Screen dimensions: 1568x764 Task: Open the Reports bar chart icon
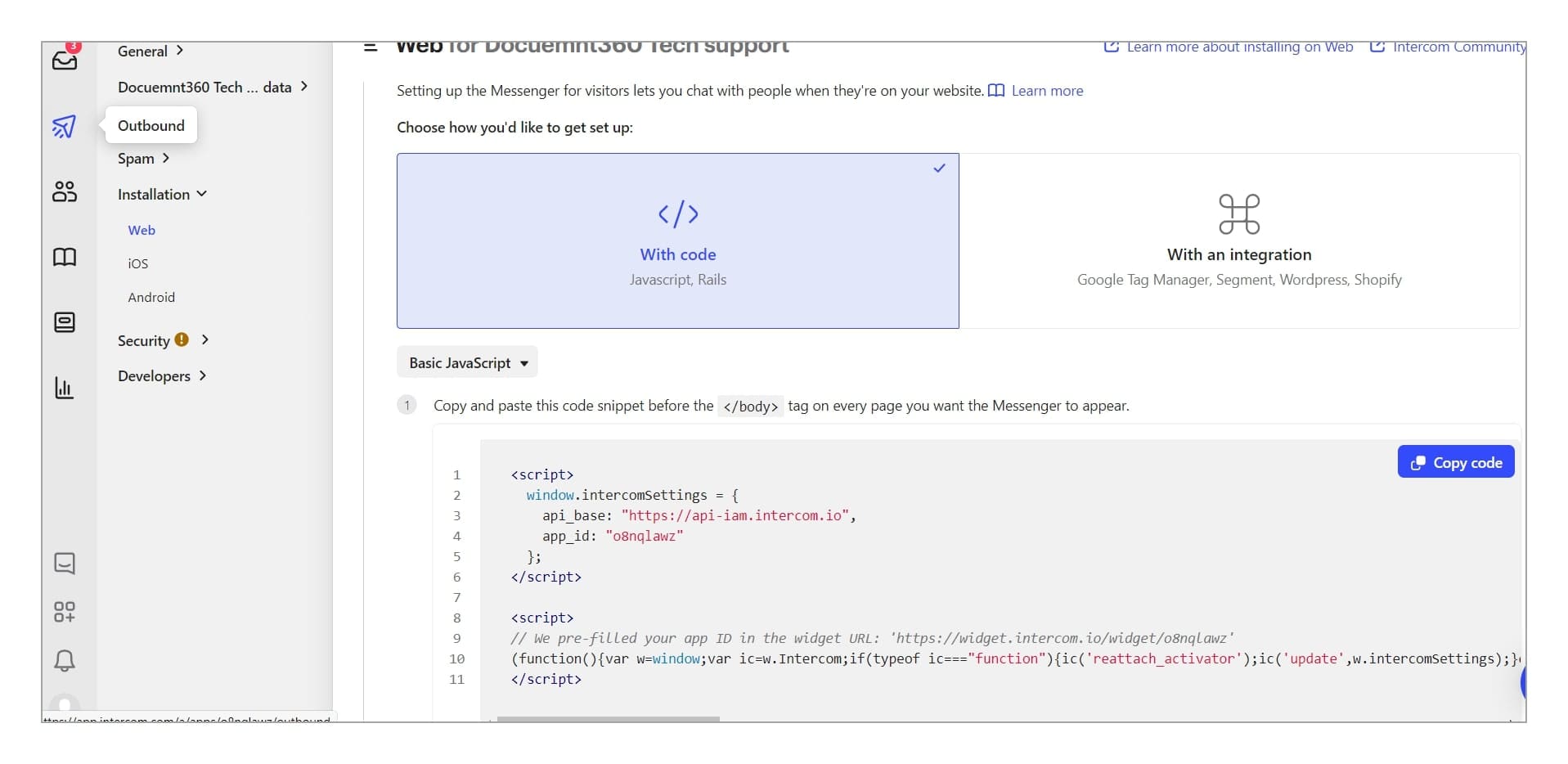[65, 388]
